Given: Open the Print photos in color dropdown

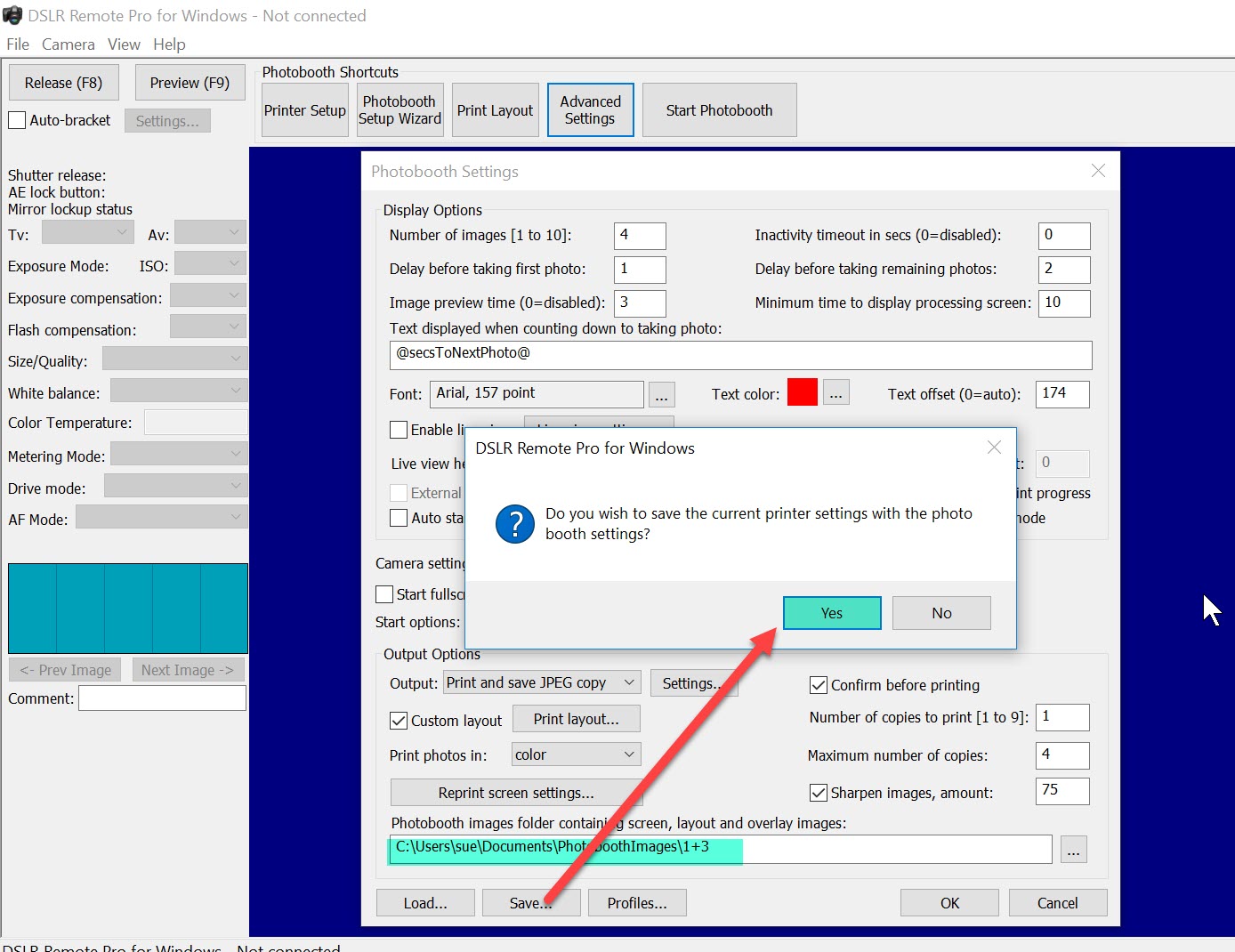Looking at the screenshot, I should (x=576, y=754).
